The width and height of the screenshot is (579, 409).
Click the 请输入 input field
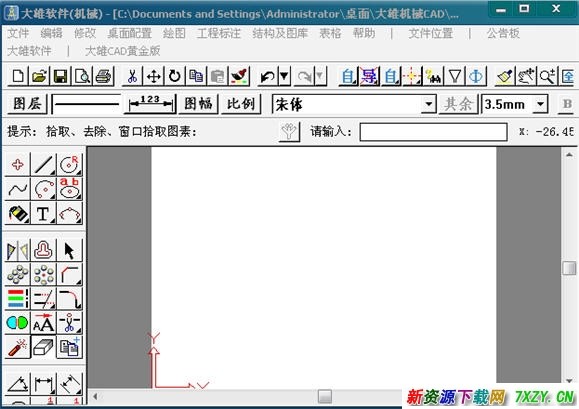[434, 132]
